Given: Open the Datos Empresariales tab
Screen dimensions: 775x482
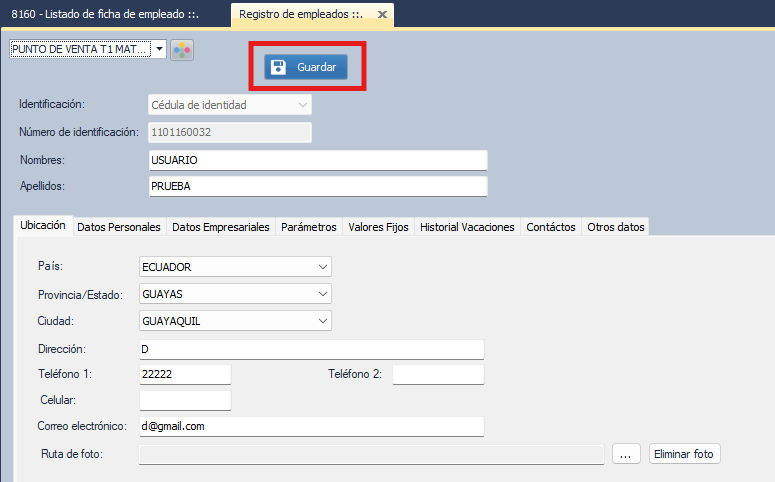Looking at the screenshot, I should pos(220,227).
